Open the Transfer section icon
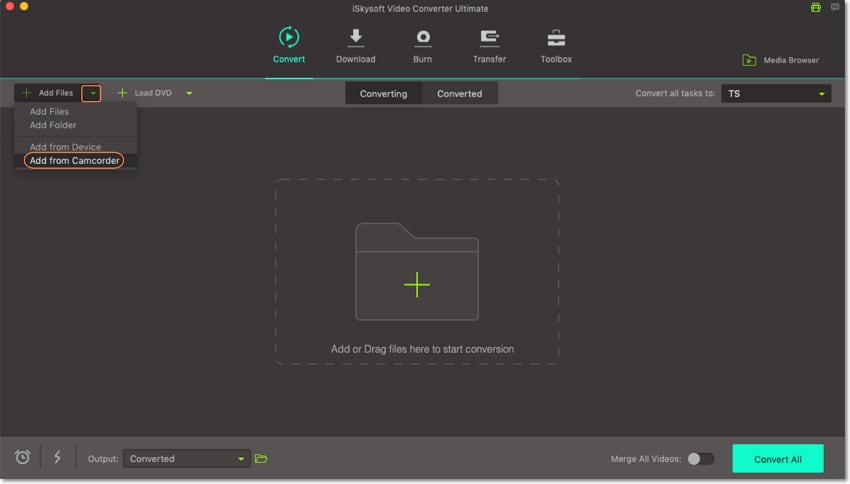This screenshot has height=484, width=850. coord(489,37)
